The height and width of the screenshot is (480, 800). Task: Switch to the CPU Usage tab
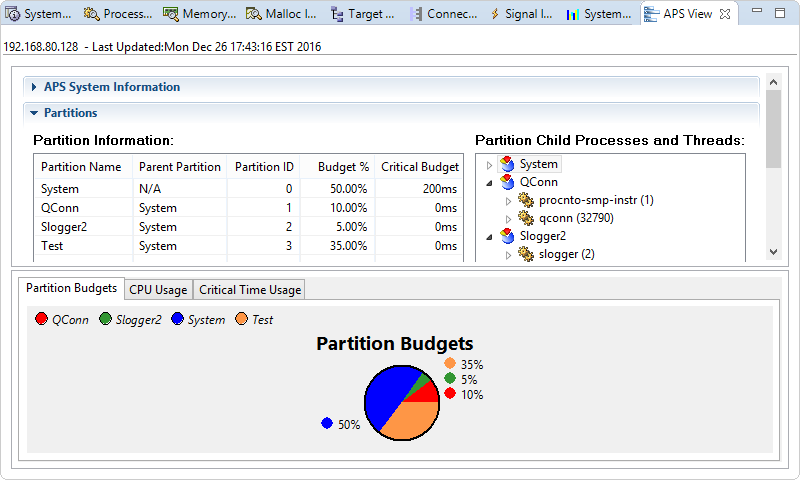[158, 290]
